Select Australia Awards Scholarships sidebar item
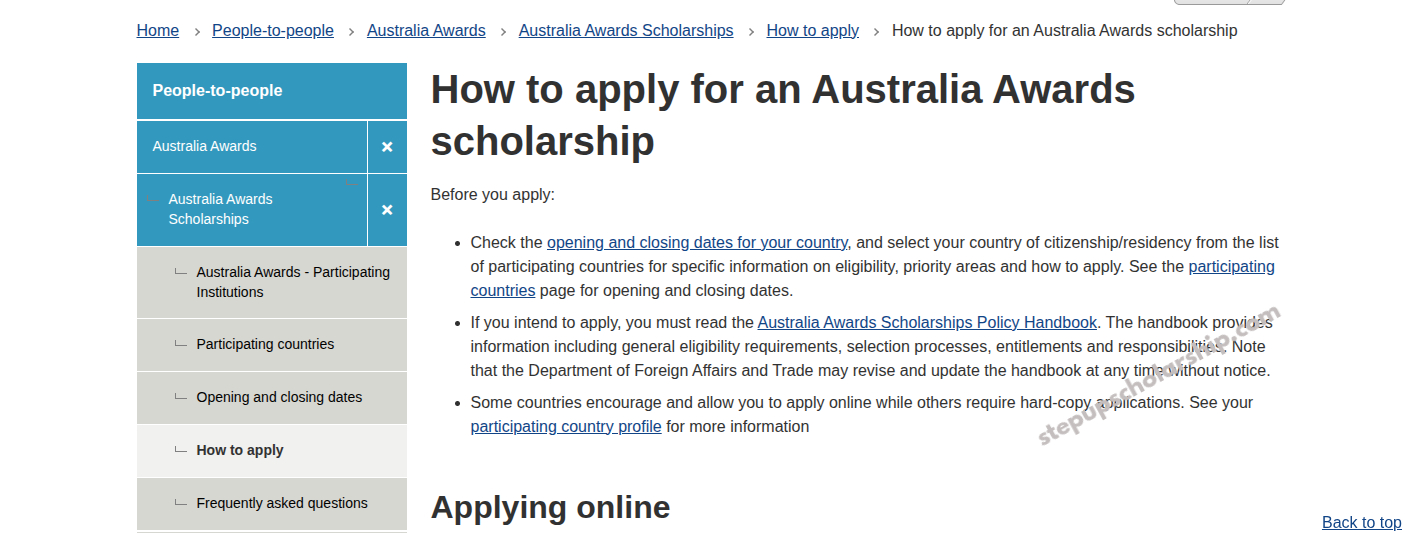 coord(220,209)
